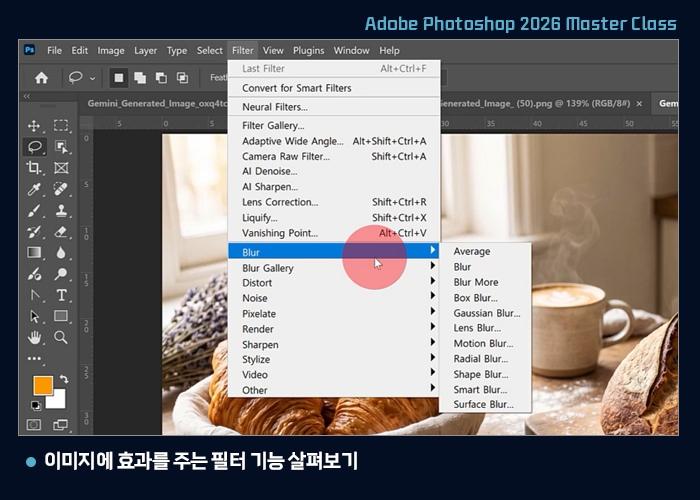Expand the Video submenu

[x=333, y=375]
